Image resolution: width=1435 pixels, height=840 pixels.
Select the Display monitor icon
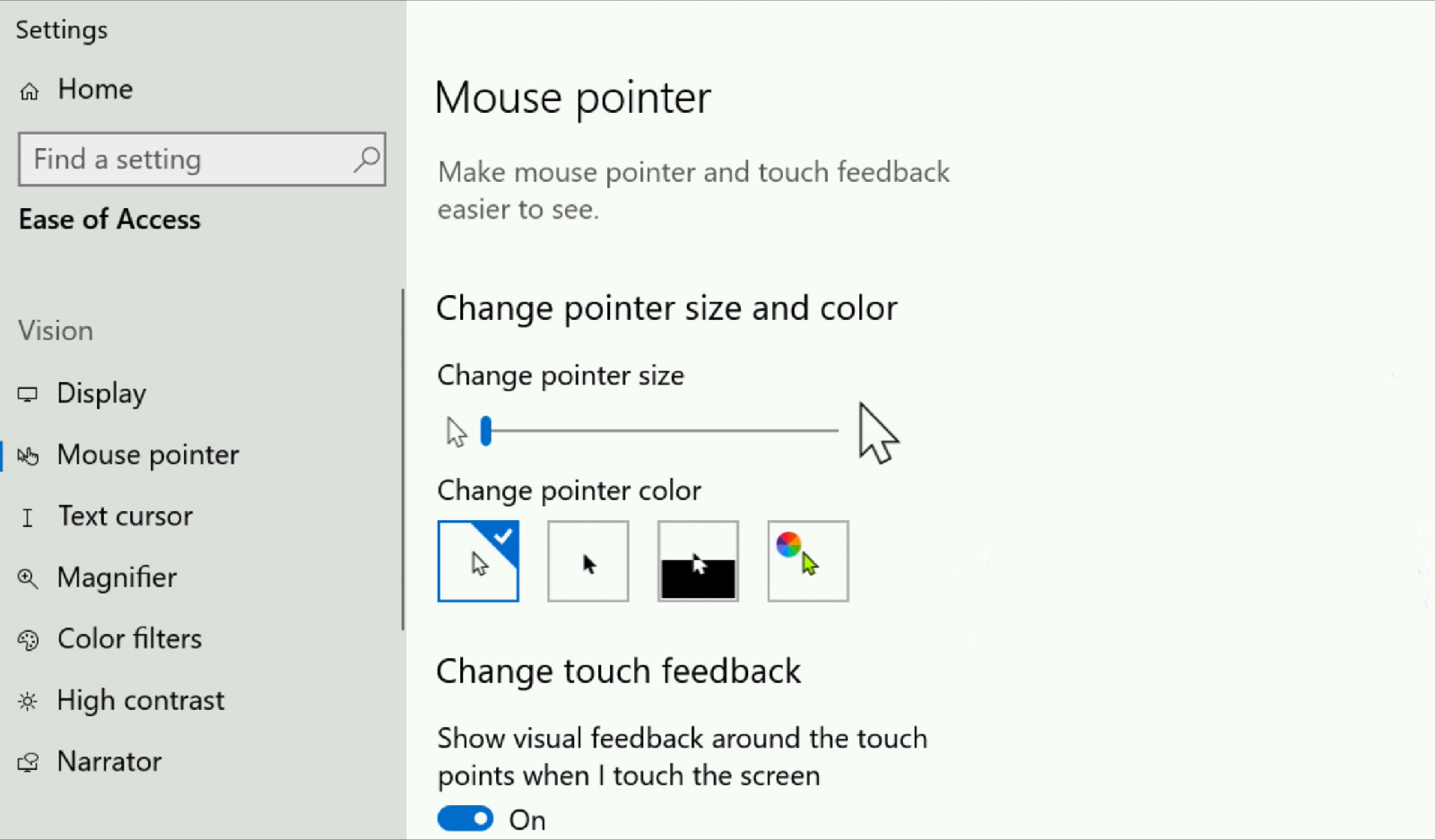(x=28, y=394)
